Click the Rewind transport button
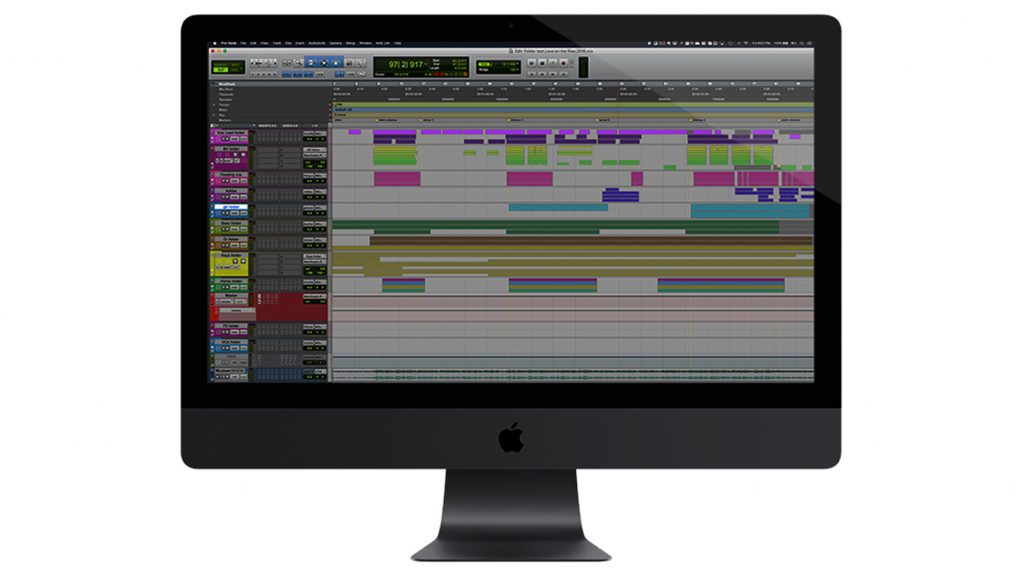The width and height of the screenshot is (1024, 575). (x=542, y=73)
